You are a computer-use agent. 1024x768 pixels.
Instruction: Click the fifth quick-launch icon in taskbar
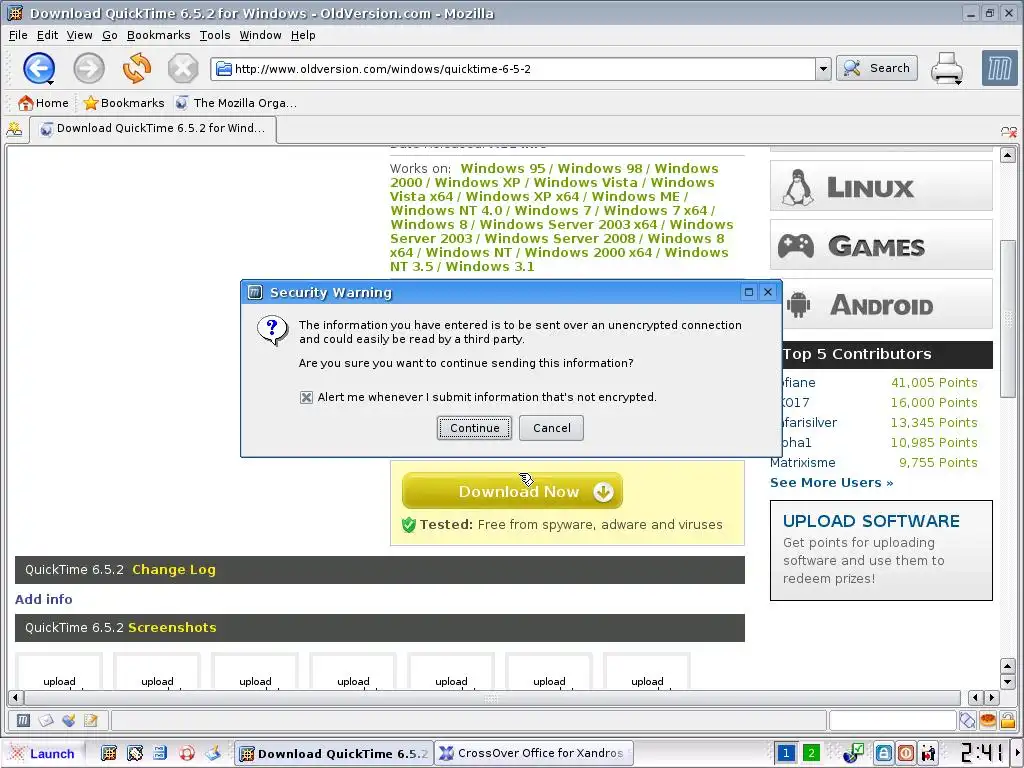coord(213,754)
